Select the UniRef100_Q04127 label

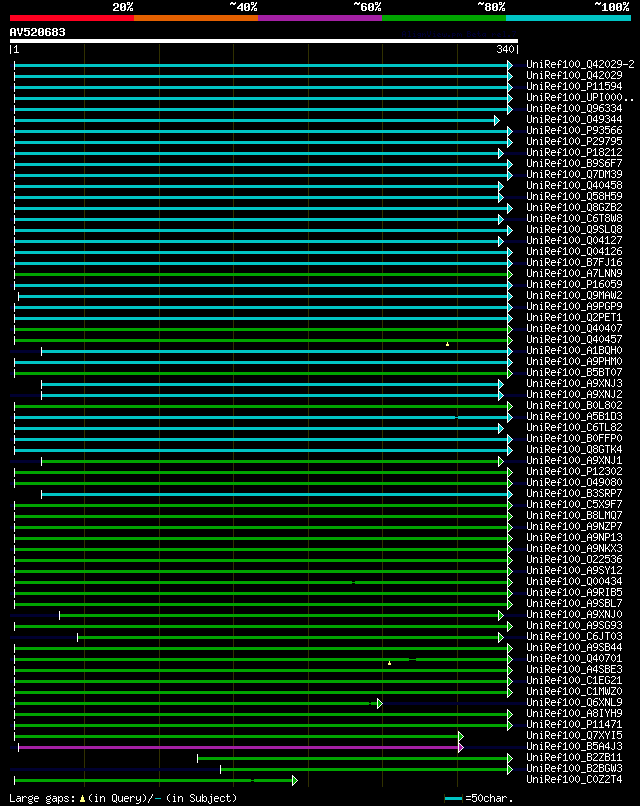click(x=574, y=241)
